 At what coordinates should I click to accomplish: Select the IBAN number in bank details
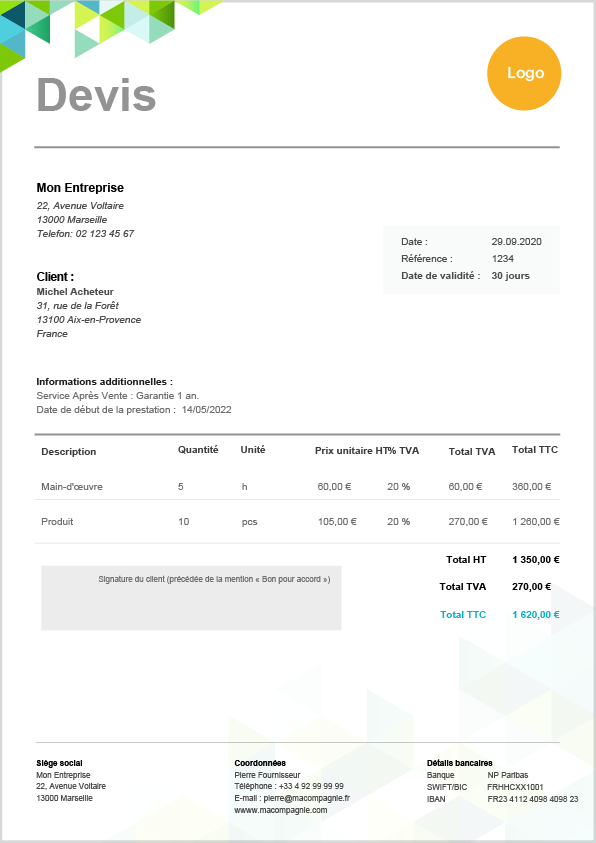click(x=533, y=799)
